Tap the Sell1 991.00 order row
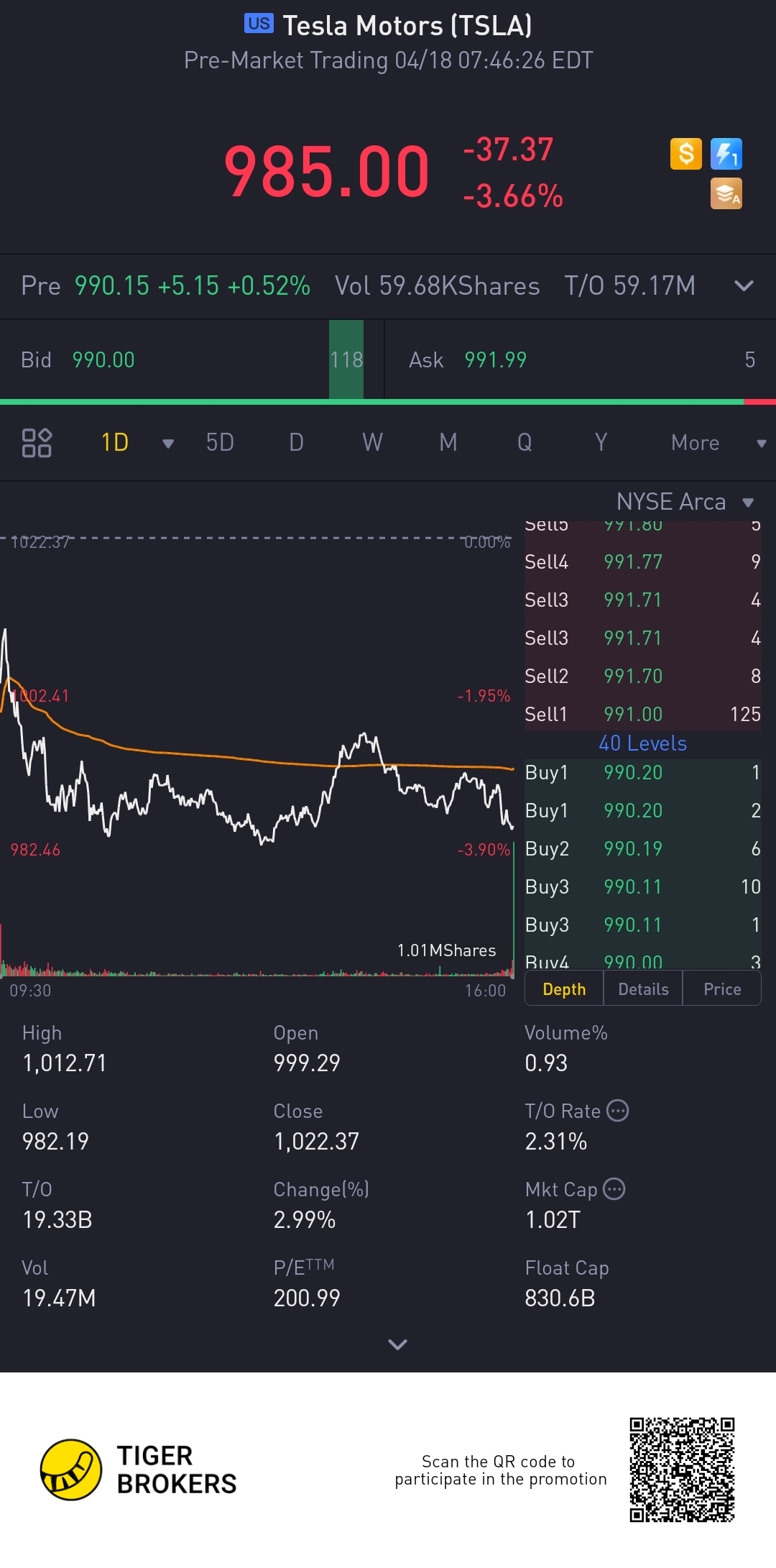The width and height of the screenshot is (776, 1568). (x=642, y=714)
